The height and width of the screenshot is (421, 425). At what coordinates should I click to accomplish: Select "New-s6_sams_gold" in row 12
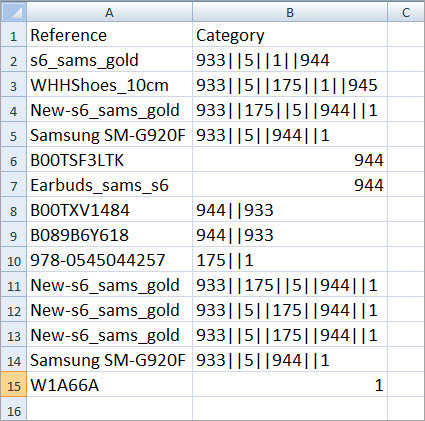click(x=109, y=310)
